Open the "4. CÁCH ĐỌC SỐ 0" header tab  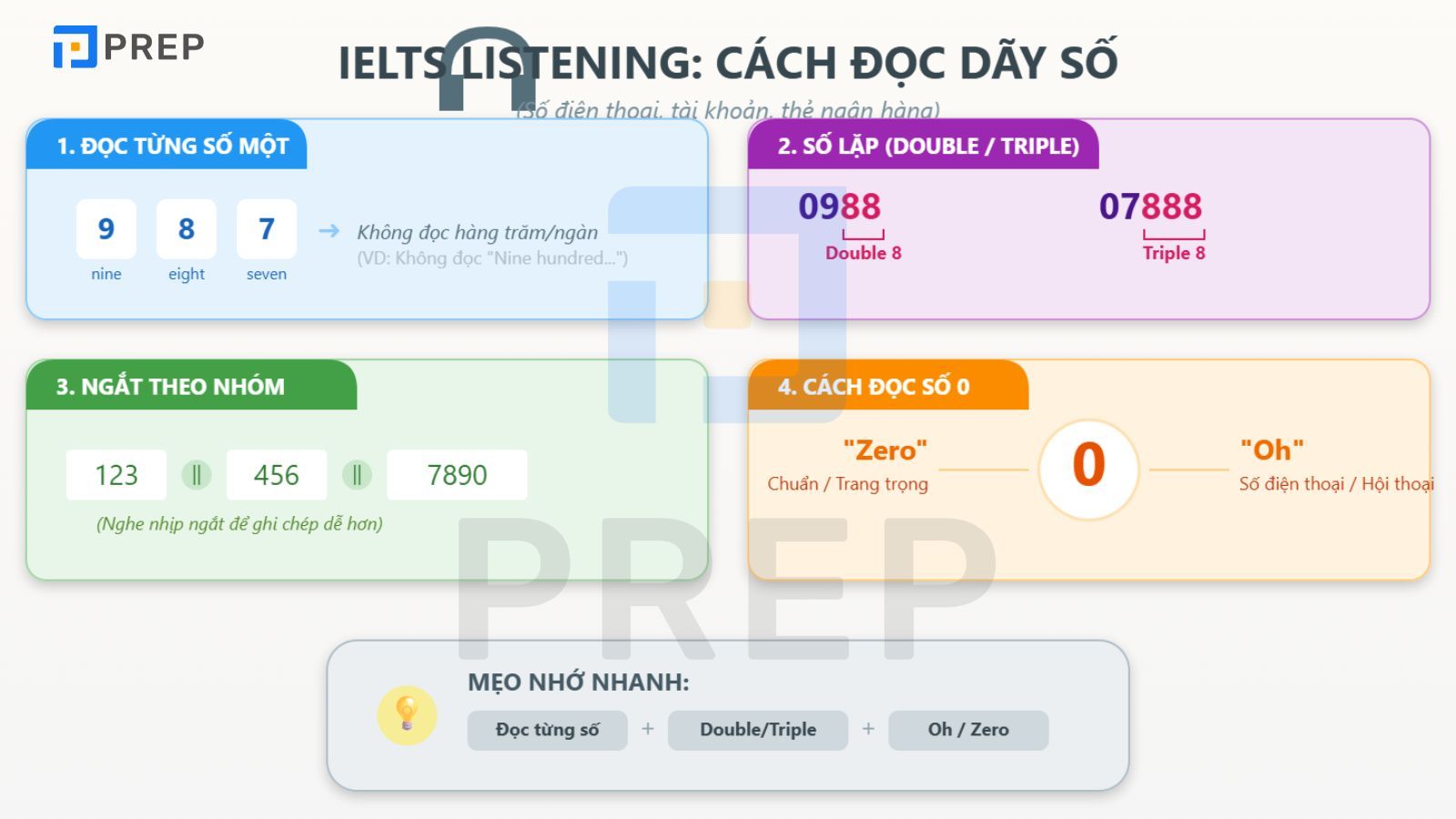pyautogui.click(x=874, y=387)
